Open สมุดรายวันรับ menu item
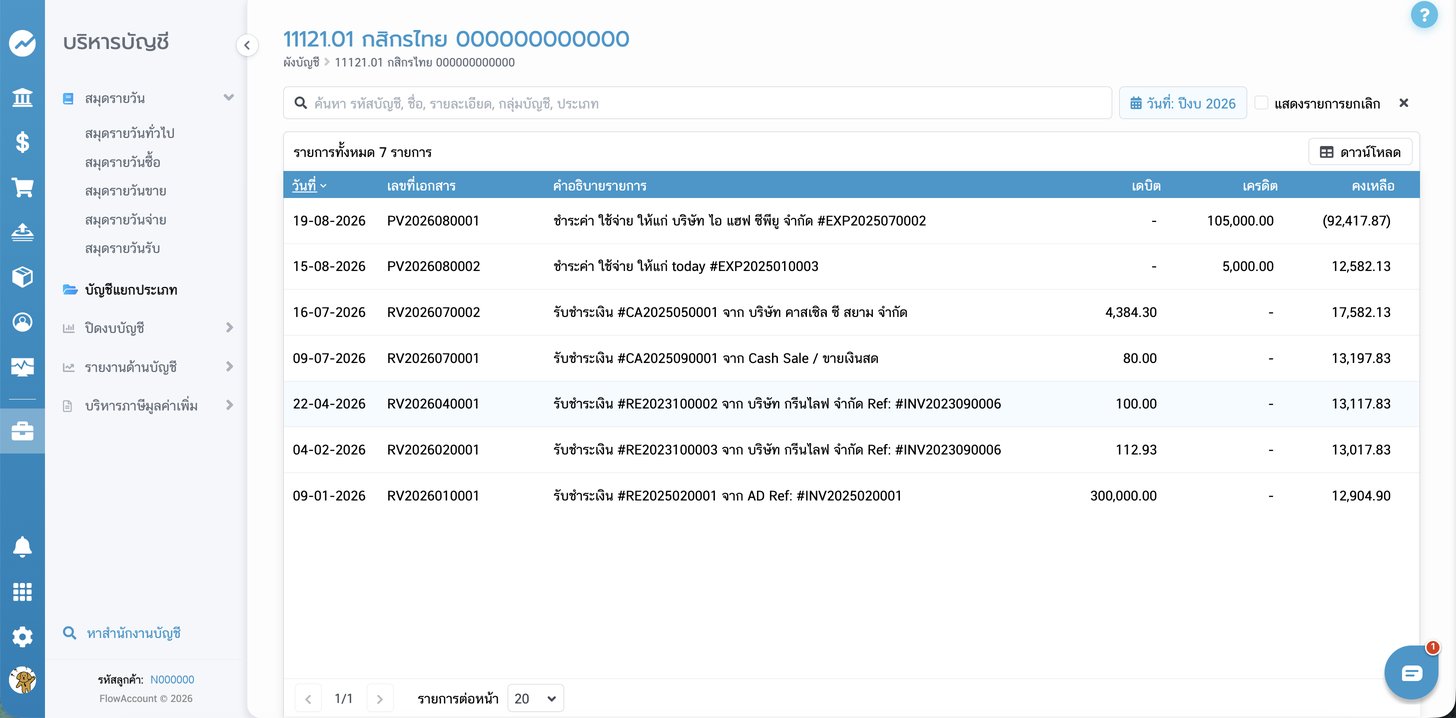1456x718 pixels. point(123,248)
